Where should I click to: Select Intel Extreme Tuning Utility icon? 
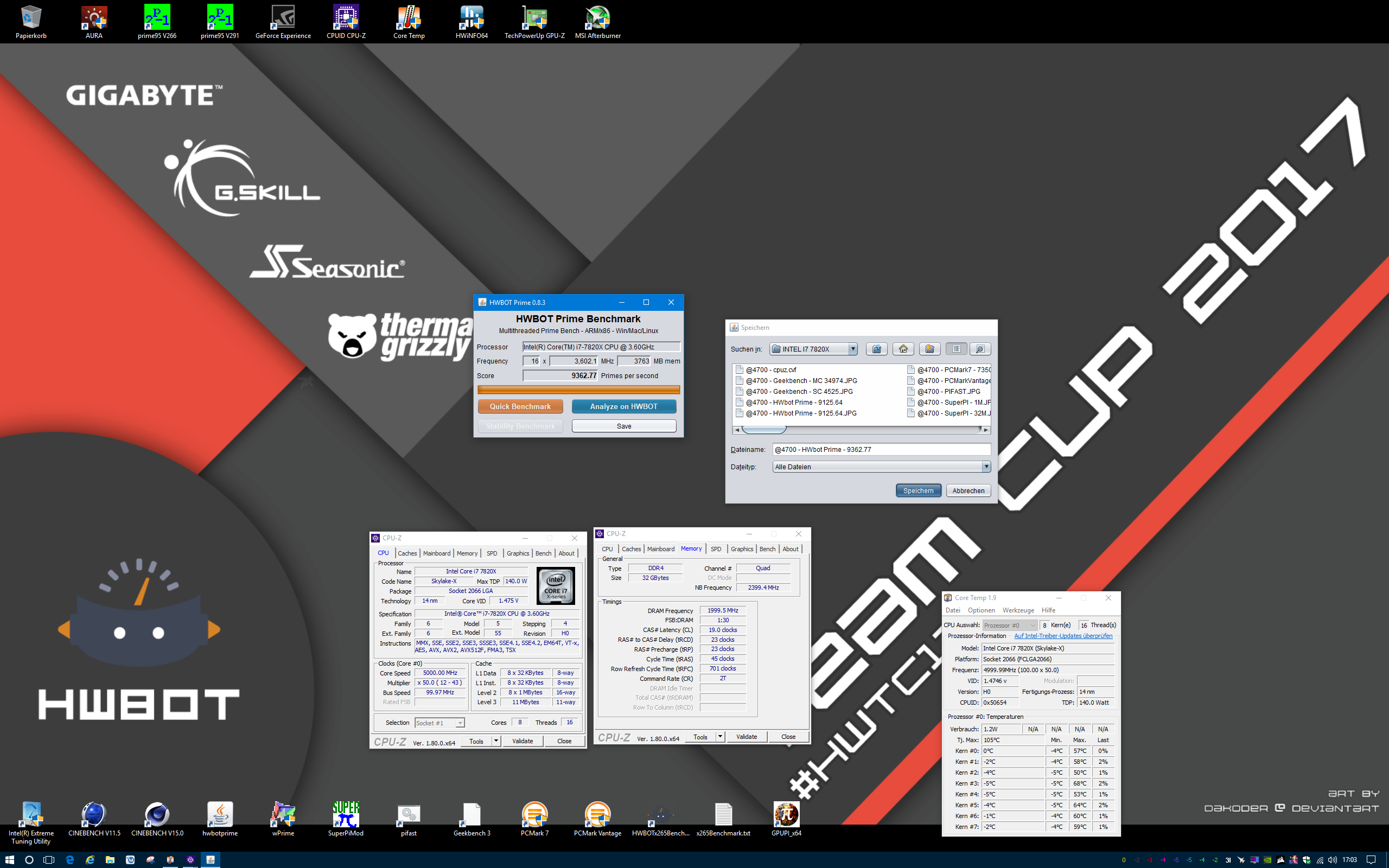31,822
